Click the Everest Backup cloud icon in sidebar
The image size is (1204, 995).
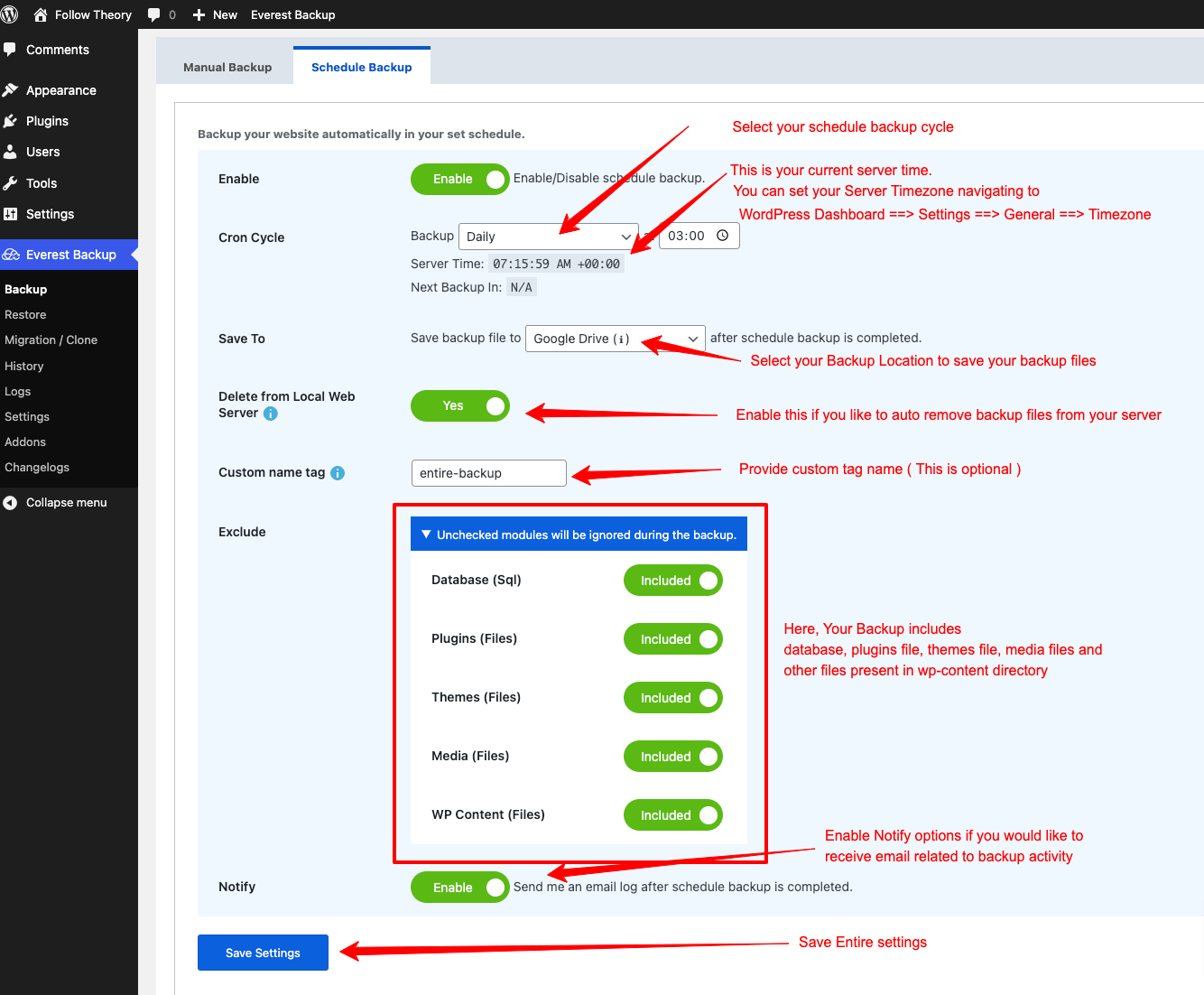click(x=11, y=255)
